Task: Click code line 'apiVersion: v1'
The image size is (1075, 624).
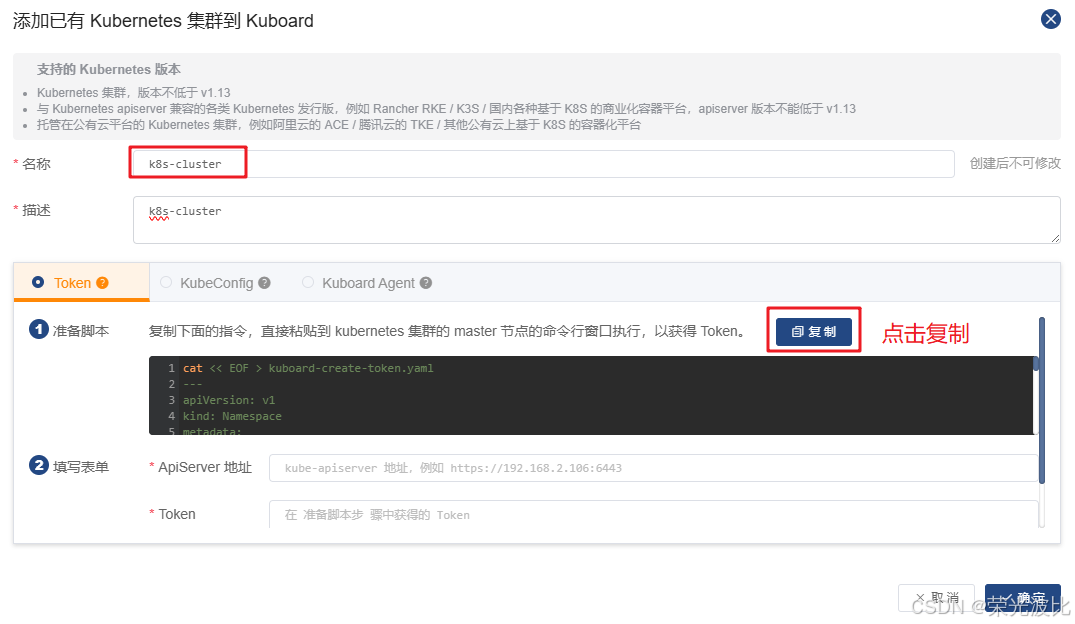Action: [x=228, y=400]
